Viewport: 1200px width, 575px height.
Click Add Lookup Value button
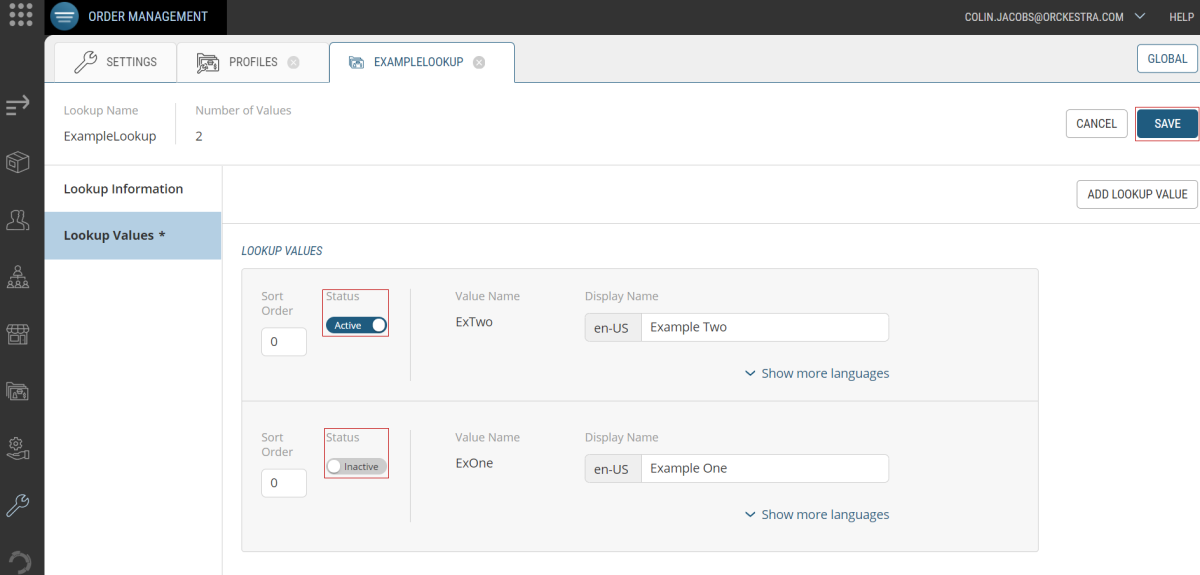click(x=1137, y=194)
